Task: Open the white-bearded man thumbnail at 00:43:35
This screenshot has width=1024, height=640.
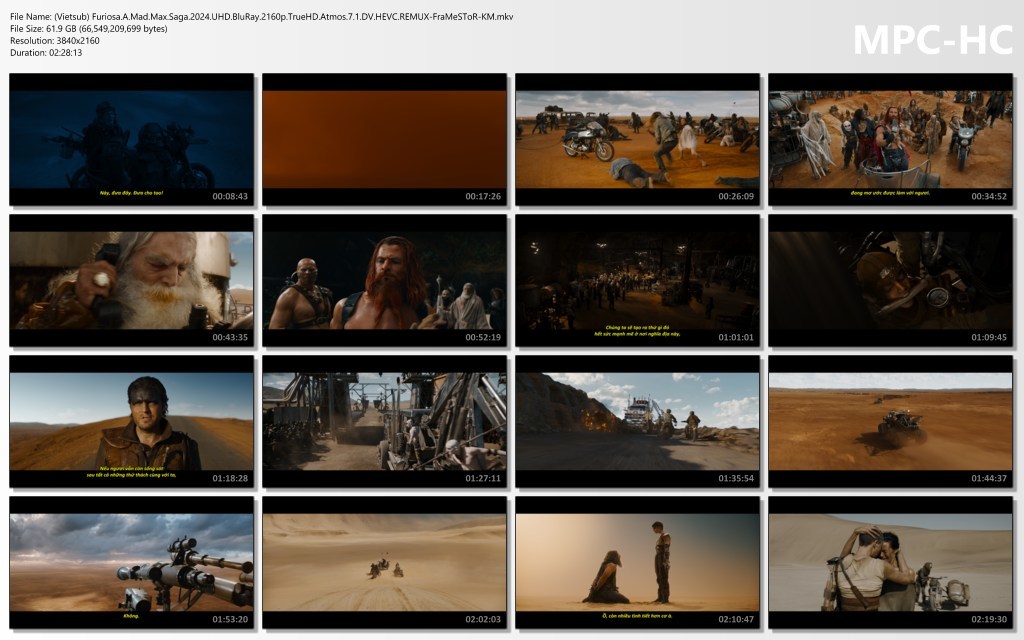Action: [131, 280]
